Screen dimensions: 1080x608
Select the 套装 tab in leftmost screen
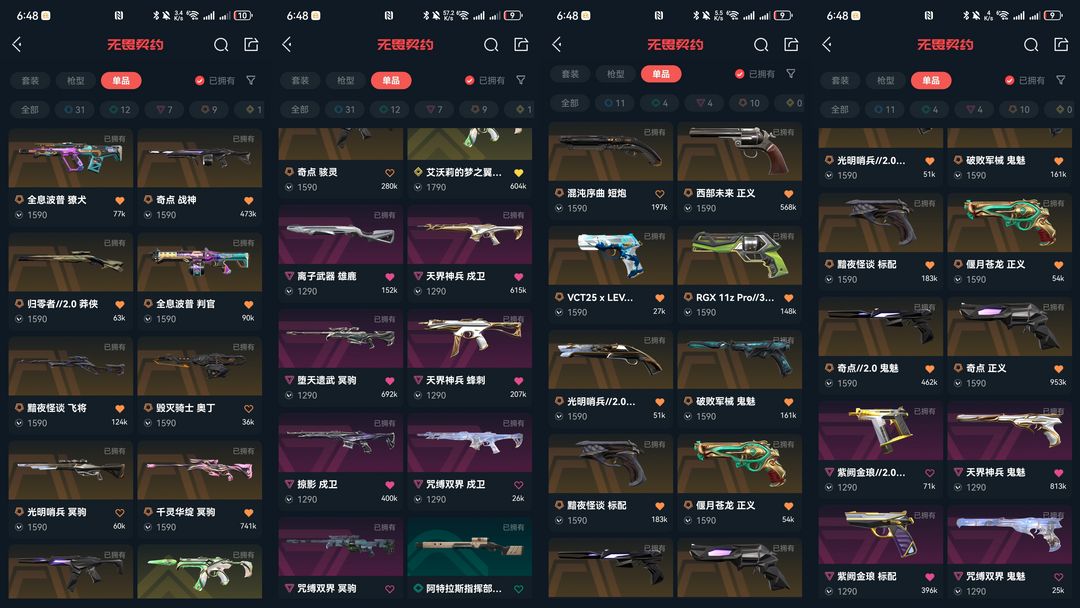click(30, 81)
